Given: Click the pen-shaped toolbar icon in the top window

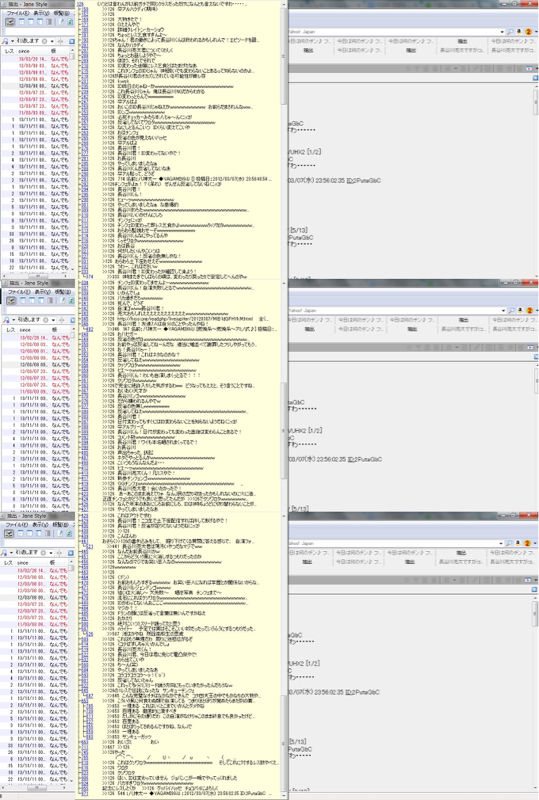Looking at the screenshot, I should [62, 22].
